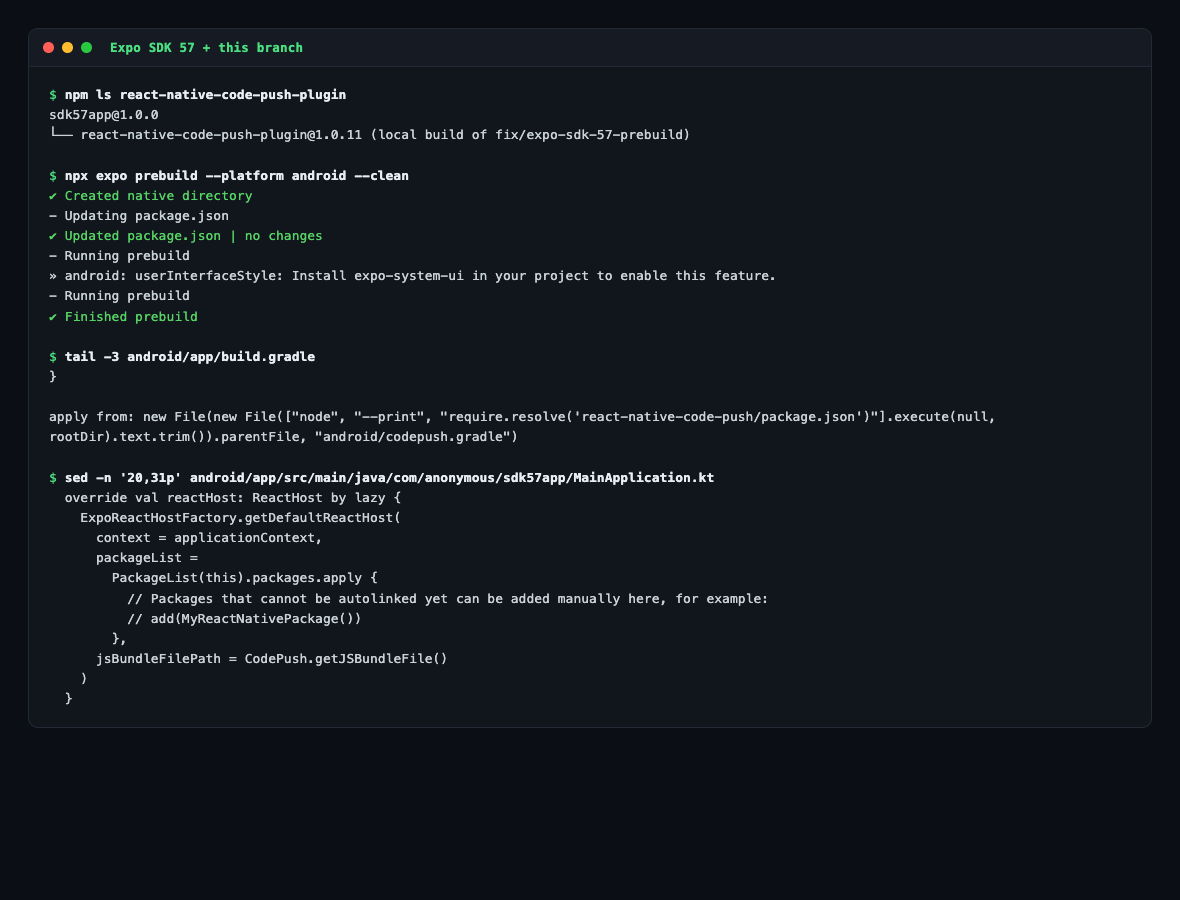Image resolution: width=1180 pixels, height=900 pixels.
Task: Click '// add(MyReactNativePackage())' comment
Action: coord(244,619)
